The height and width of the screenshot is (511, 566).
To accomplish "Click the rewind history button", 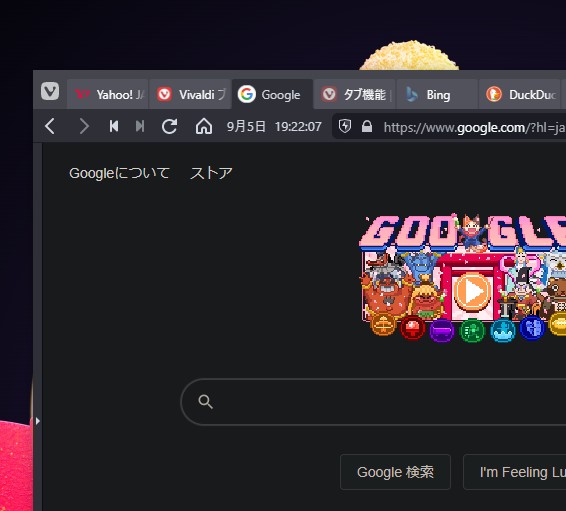I will point(114,126).
